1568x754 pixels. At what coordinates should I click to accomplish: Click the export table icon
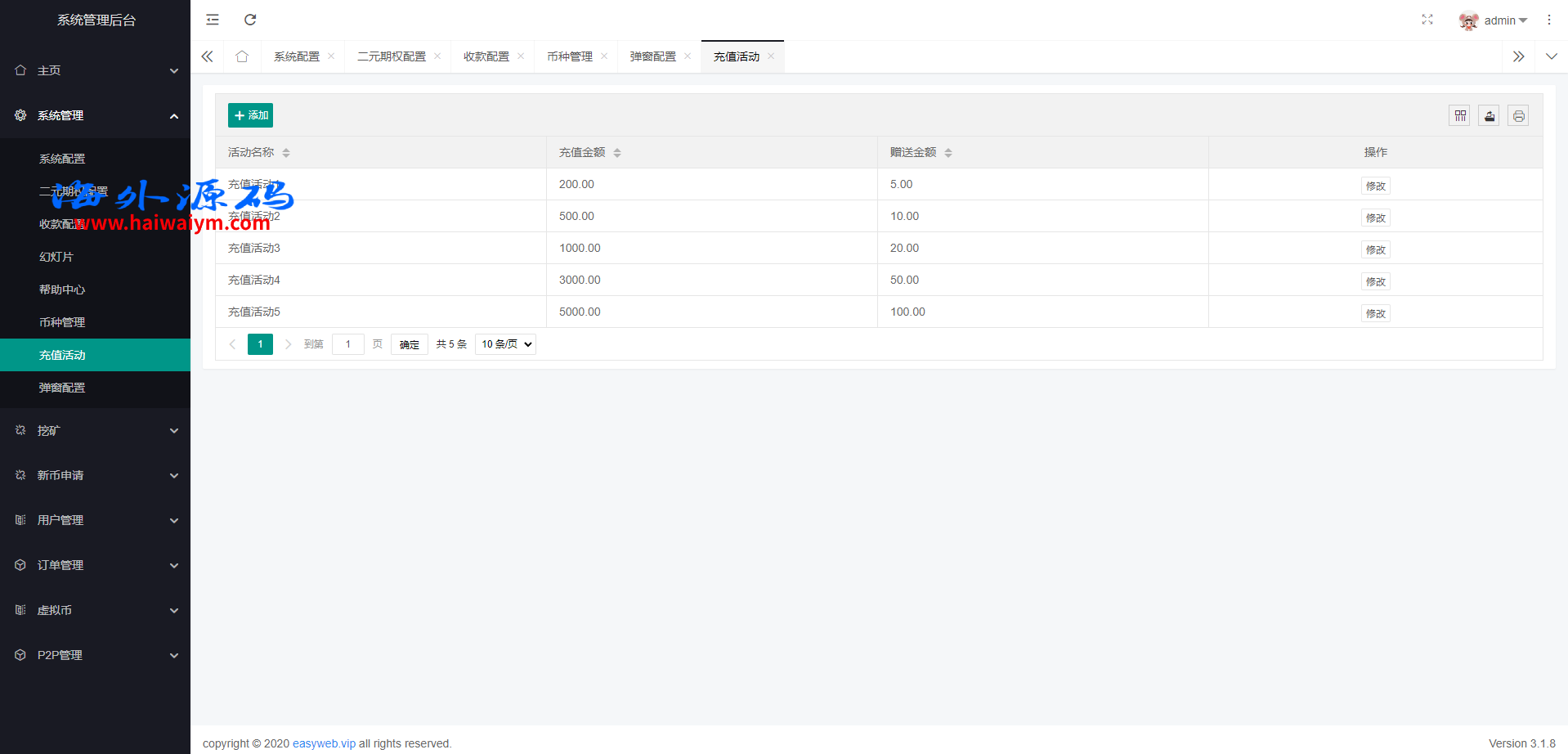click(x=1489, y=116)
